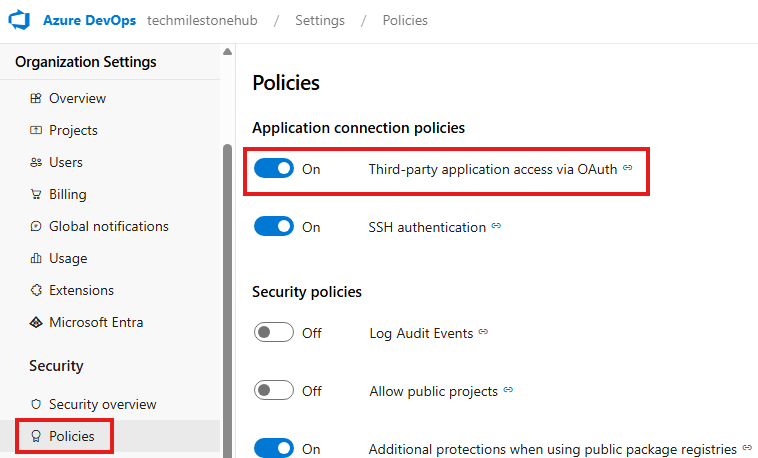Screen dimensions: 758x458
Task: Open the Security overview page
Action: coord(102,404)
